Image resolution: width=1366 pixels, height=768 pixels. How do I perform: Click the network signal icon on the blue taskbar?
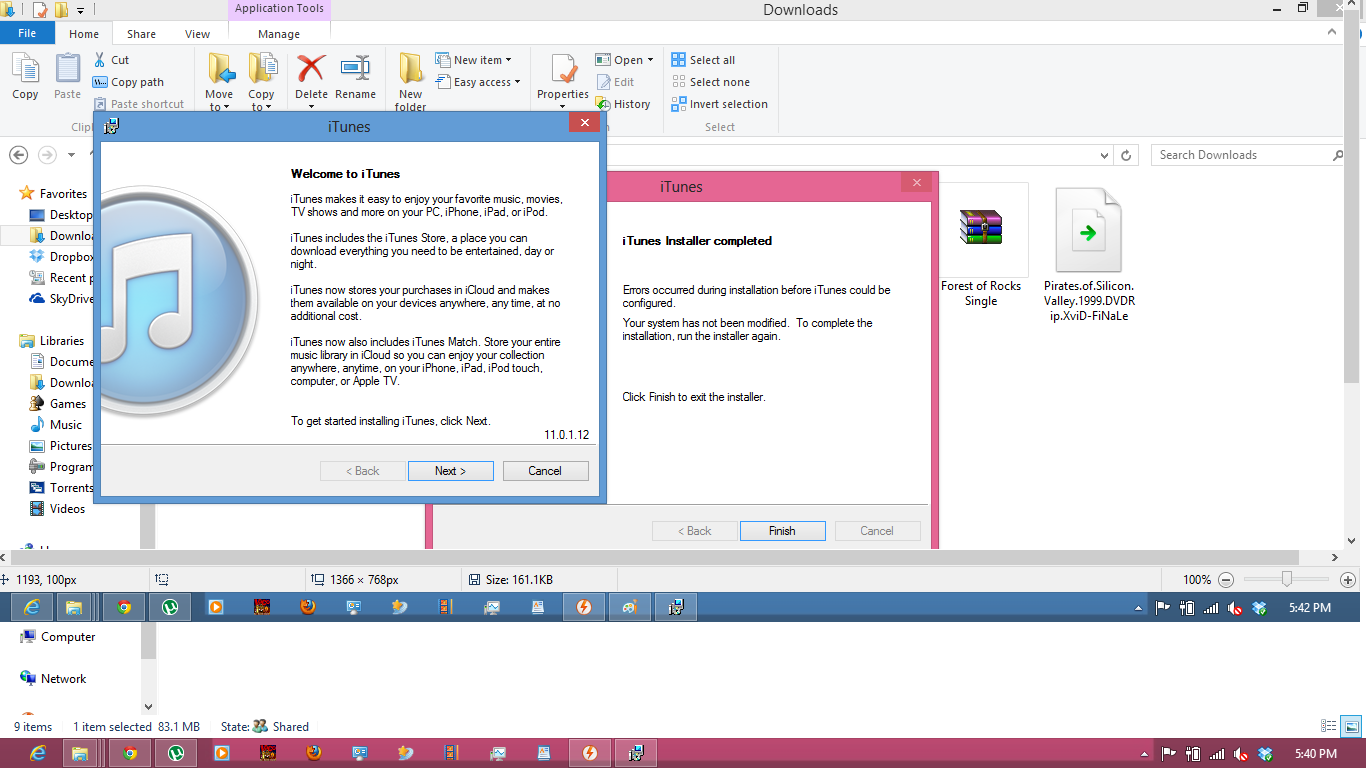[1212, 608]
